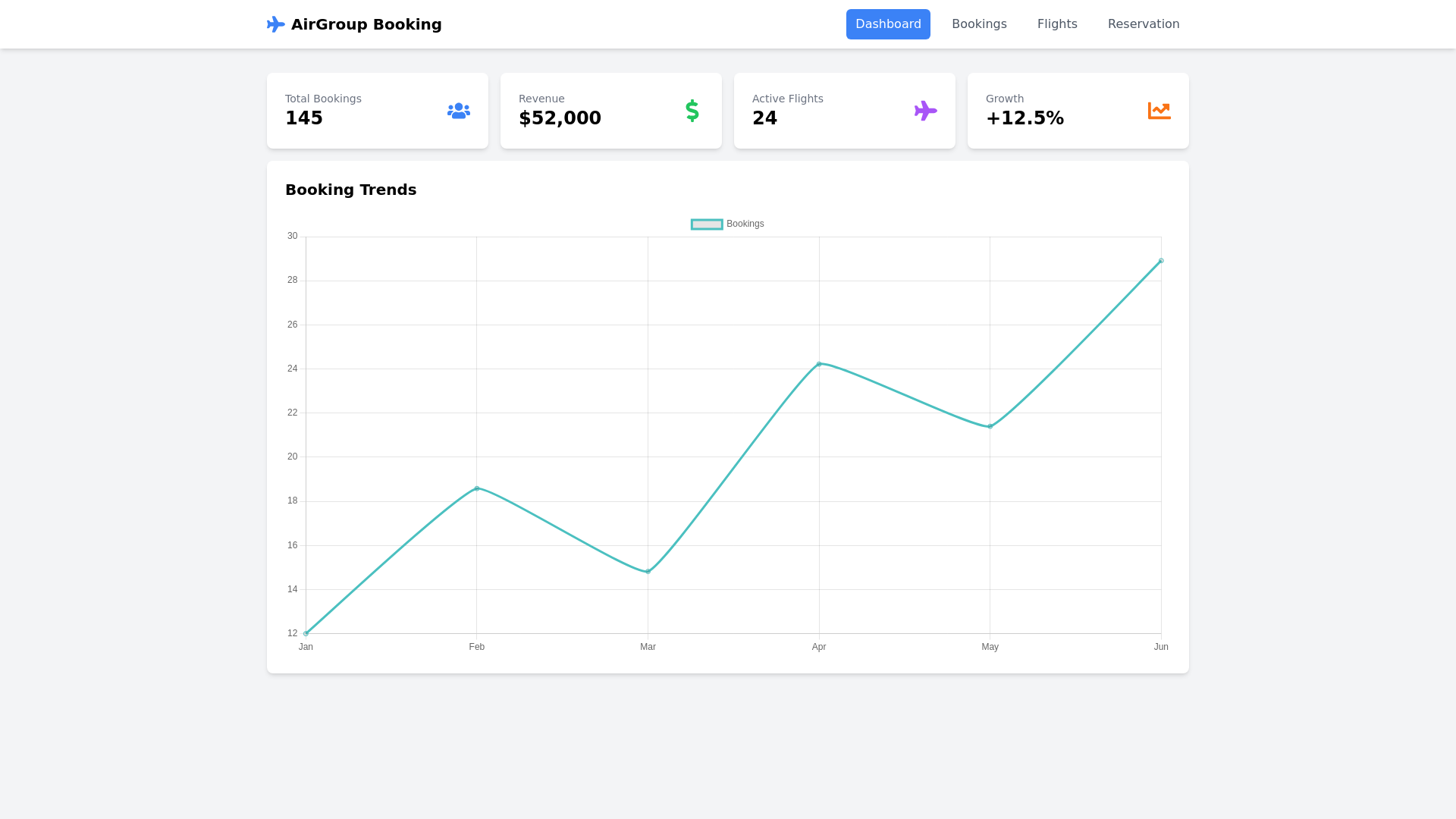
Task: Click the Total Bookings people icon
Action: [x=459, y=111]
